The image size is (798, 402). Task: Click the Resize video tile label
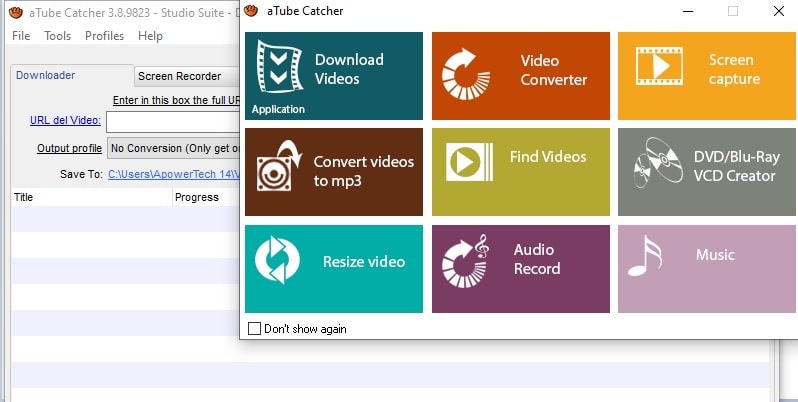(364, 262)
